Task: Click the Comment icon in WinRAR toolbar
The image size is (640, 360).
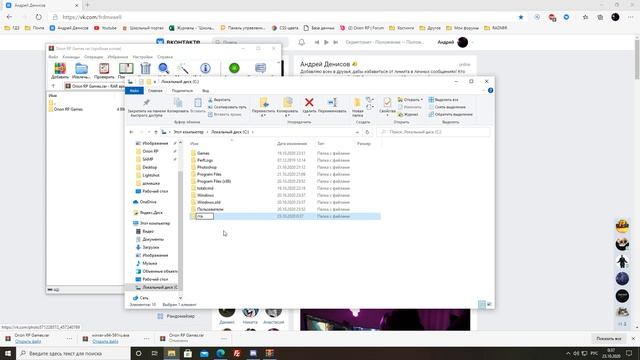Action: 260,68
